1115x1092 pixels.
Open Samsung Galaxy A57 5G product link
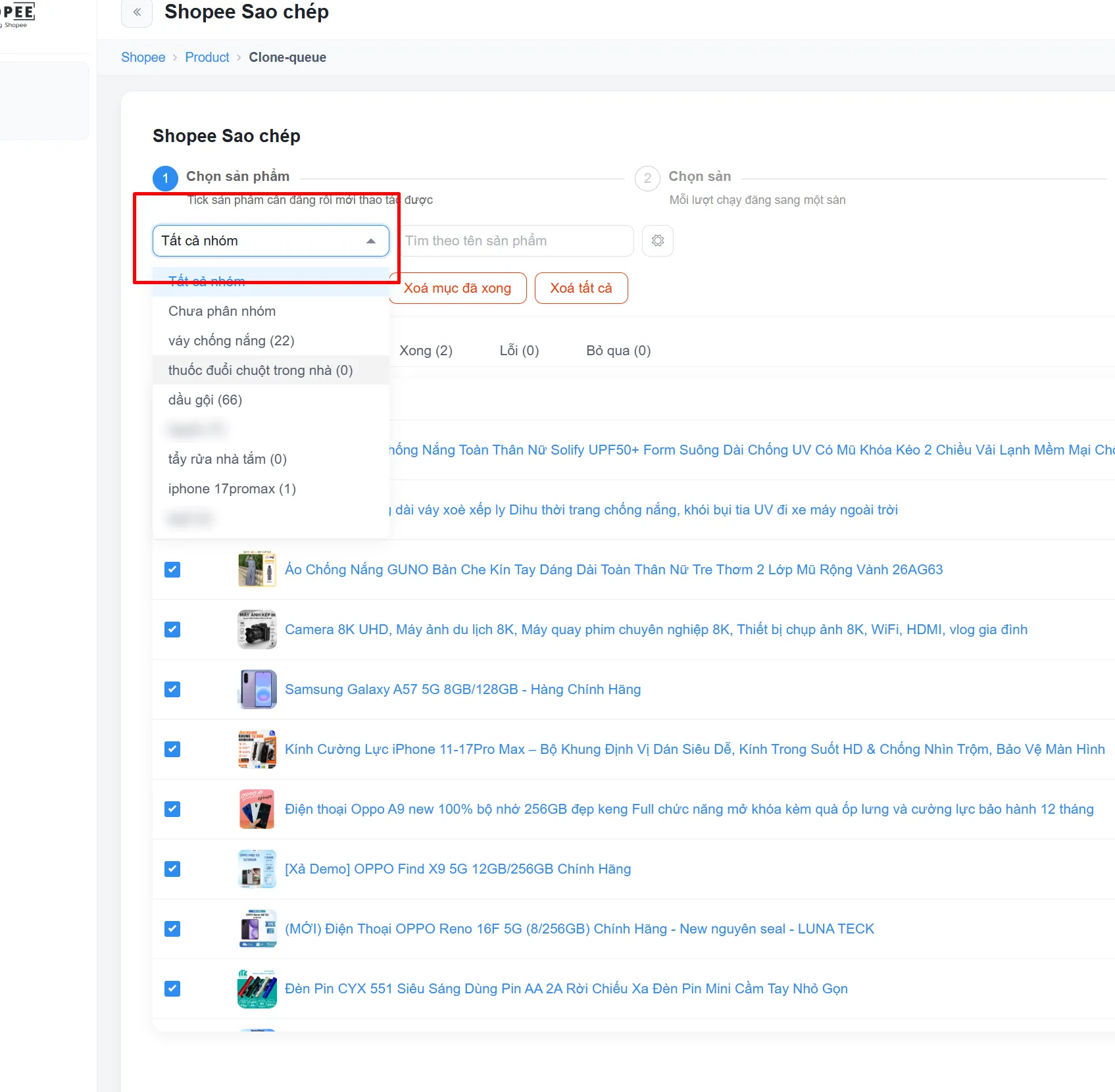[x=462, y=689]
